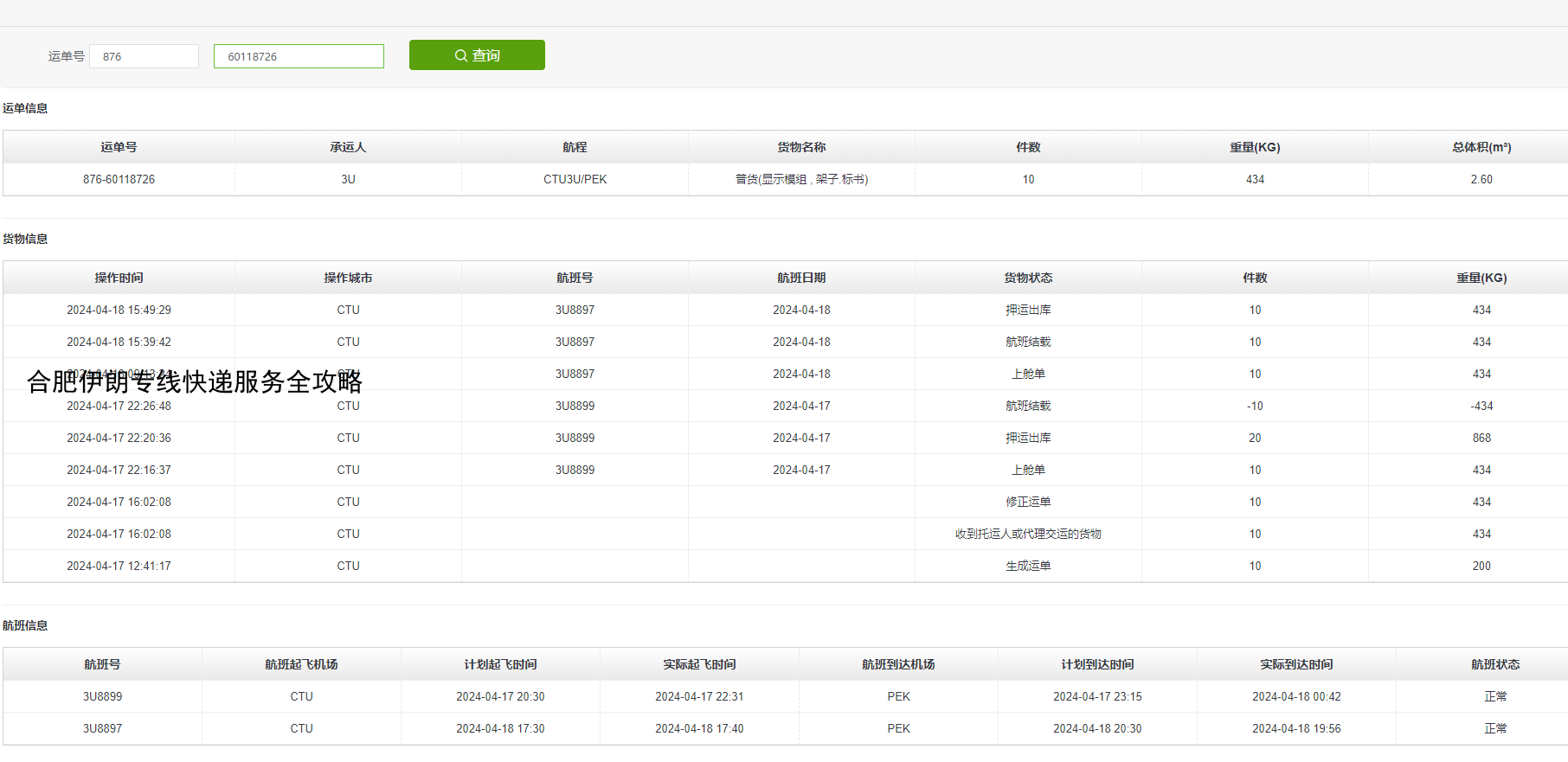
Task: Click the actual arrival time 2024-04-18 19:56
Action: point(1296,728)
